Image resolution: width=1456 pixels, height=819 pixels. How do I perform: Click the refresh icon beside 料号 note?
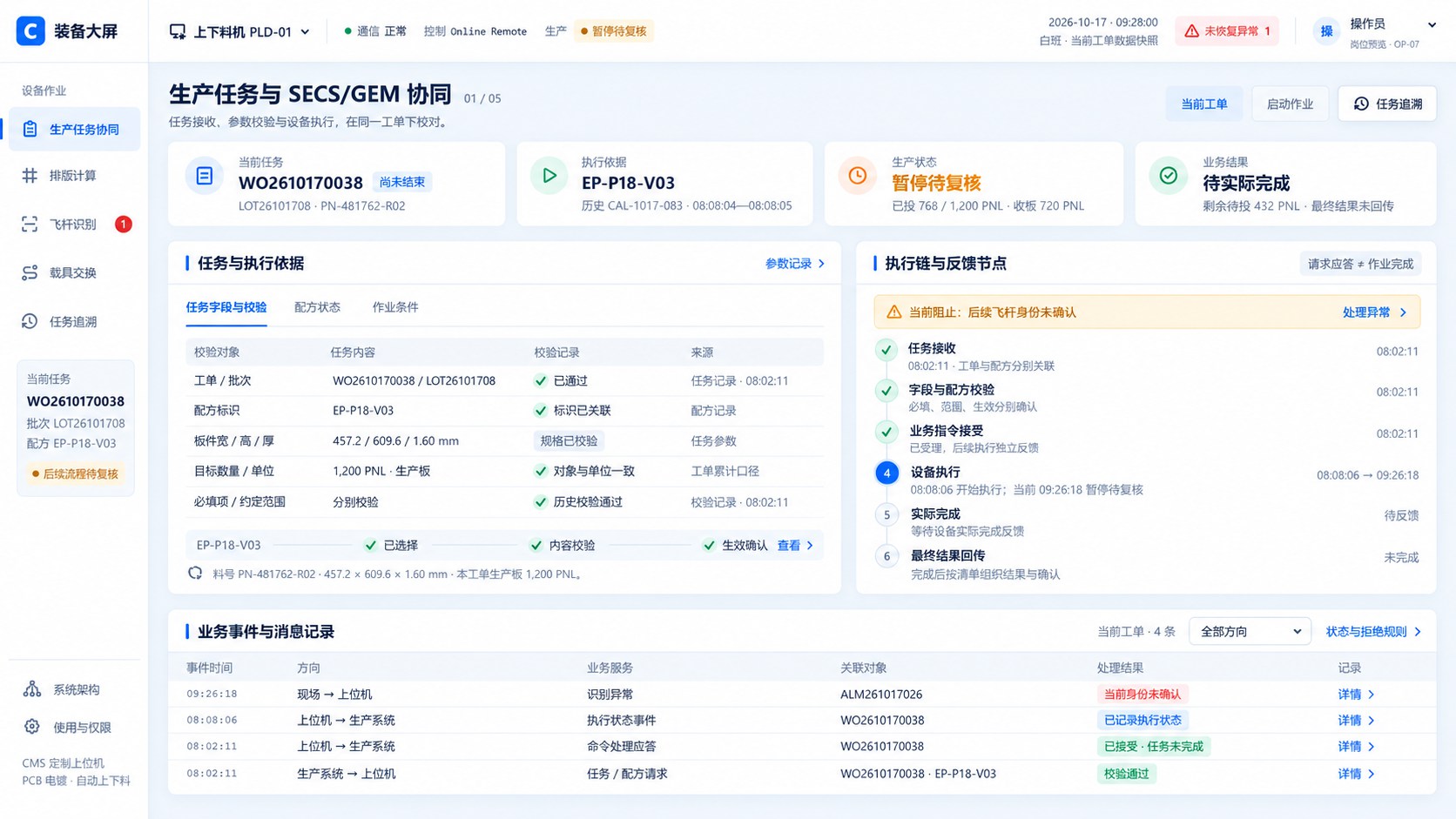[195, 574]
